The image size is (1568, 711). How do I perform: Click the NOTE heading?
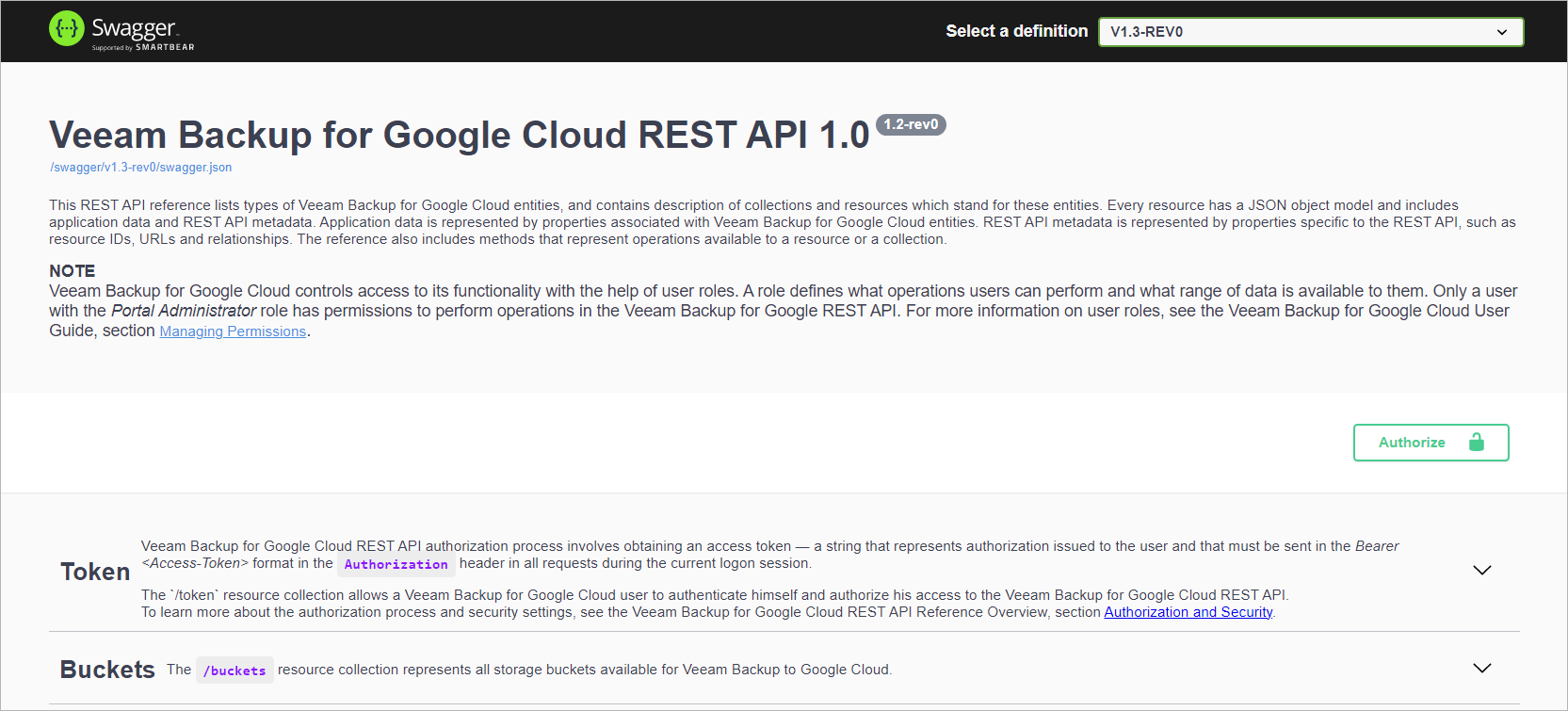(x=73, y=271)
